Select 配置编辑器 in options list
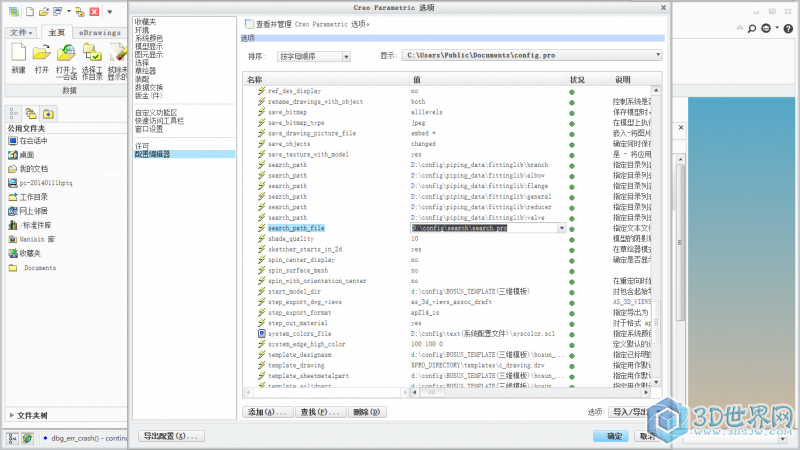 click(x=184, y=154)
